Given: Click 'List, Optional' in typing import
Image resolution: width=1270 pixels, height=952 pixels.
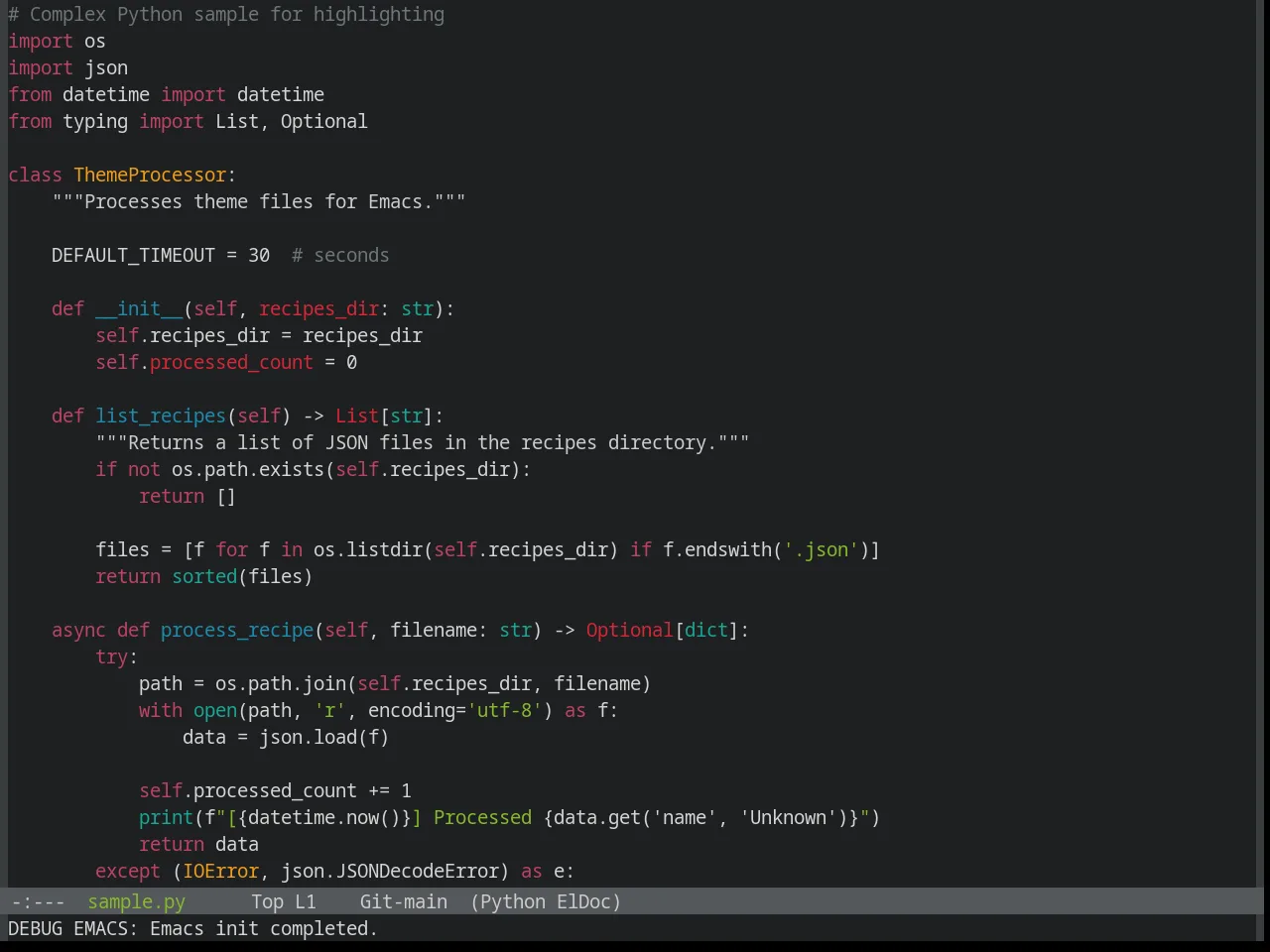Looking at the screenshot, I should [x=292, y=121].
